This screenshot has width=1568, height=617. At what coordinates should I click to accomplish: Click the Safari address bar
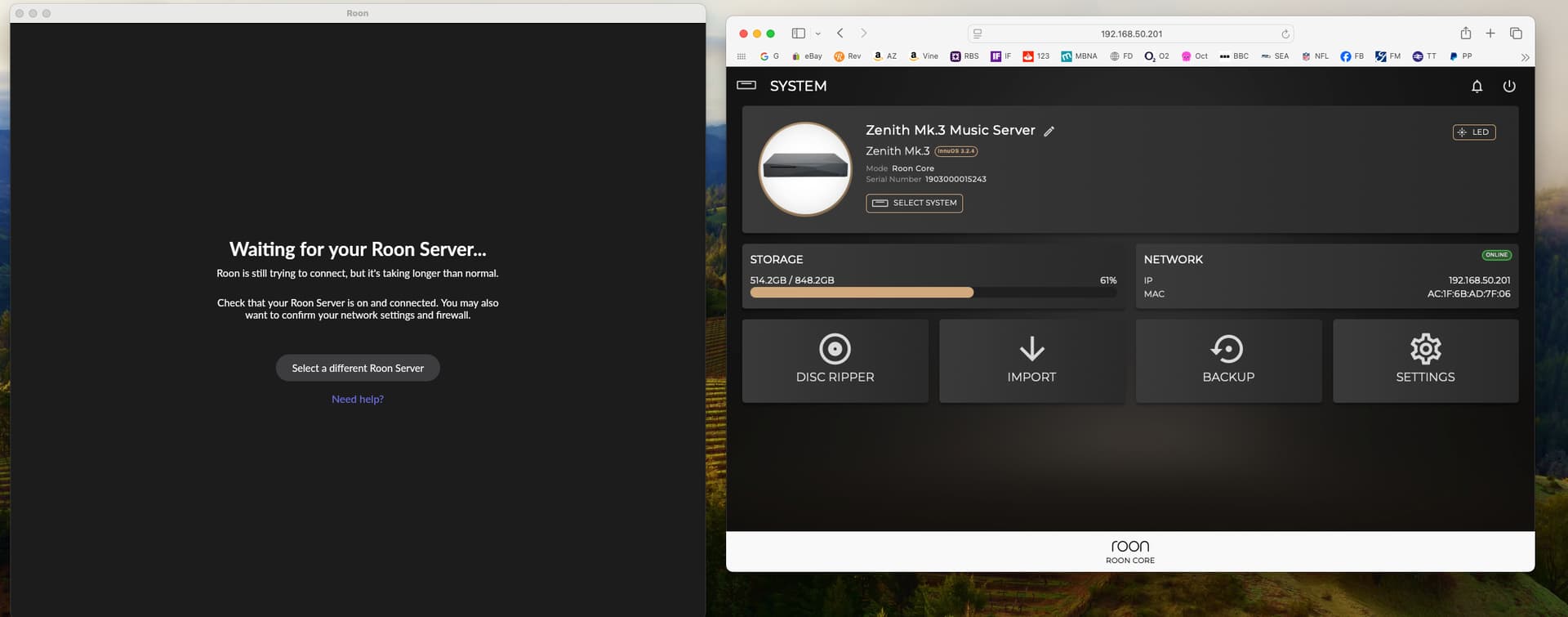pos(1131,34)
